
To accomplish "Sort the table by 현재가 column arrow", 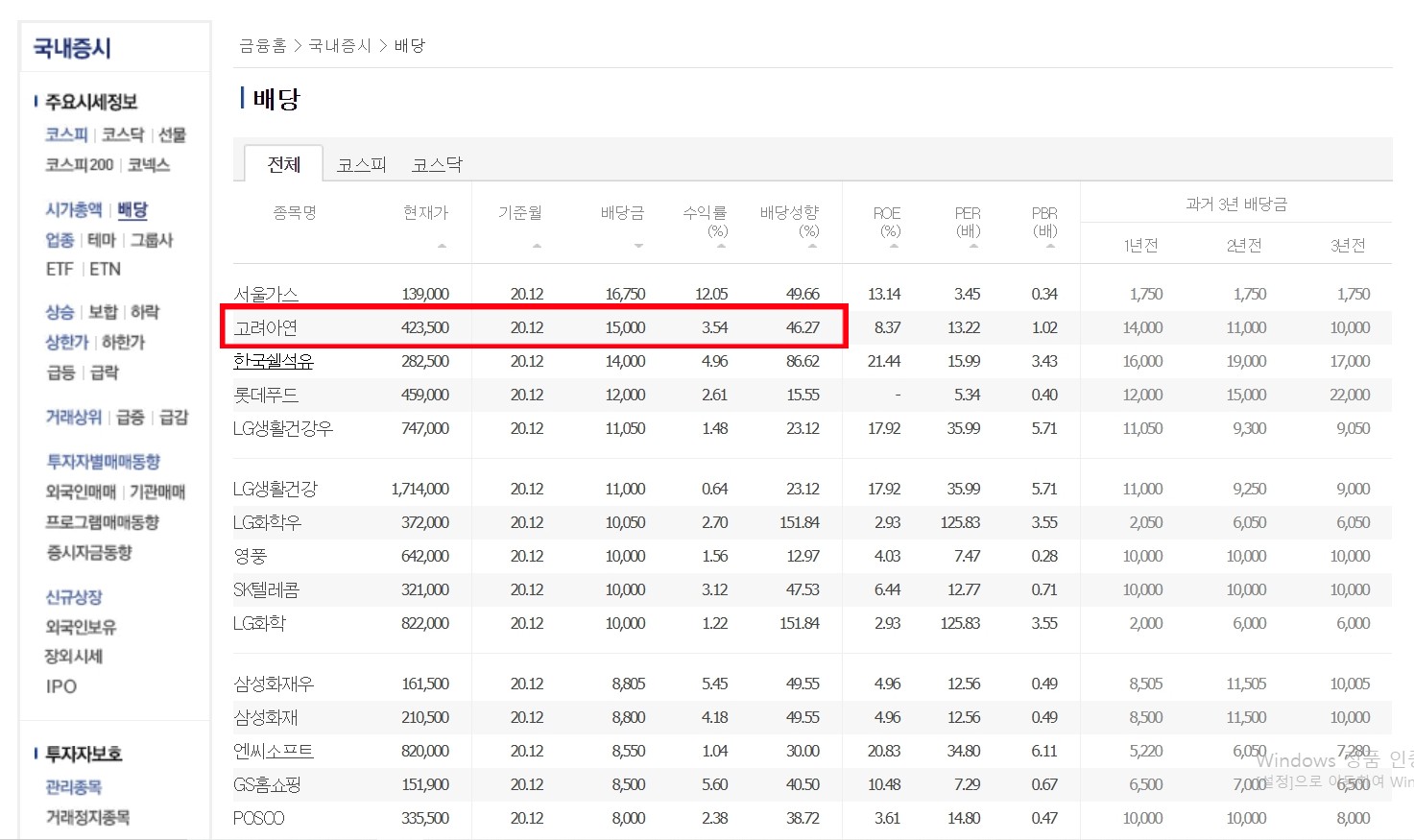I will click(442, 247).
